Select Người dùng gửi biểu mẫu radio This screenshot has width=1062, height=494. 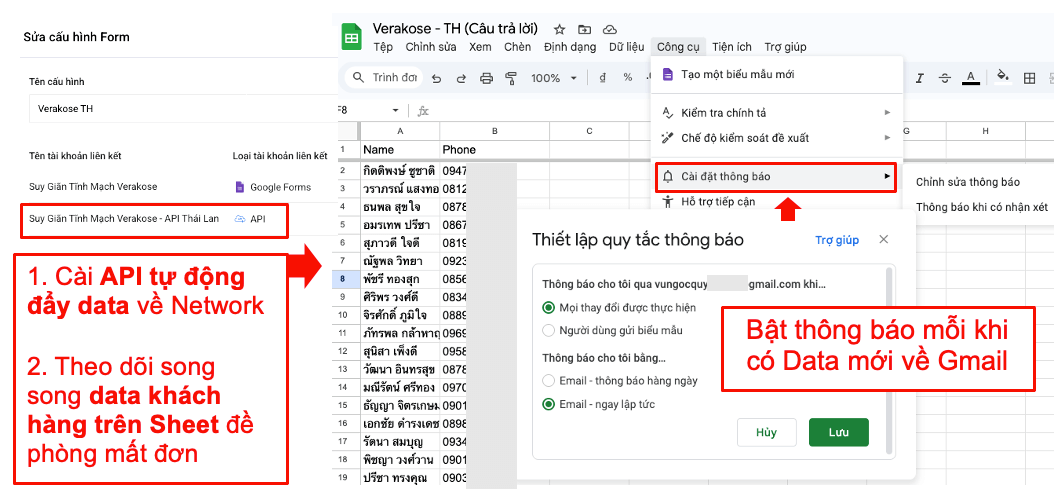[x=549, y=331]
